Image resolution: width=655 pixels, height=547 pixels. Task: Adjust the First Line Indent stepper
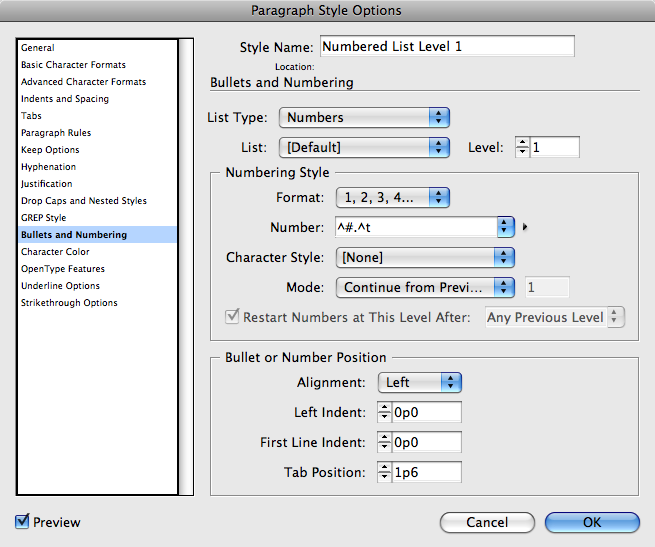coord(385,442)
